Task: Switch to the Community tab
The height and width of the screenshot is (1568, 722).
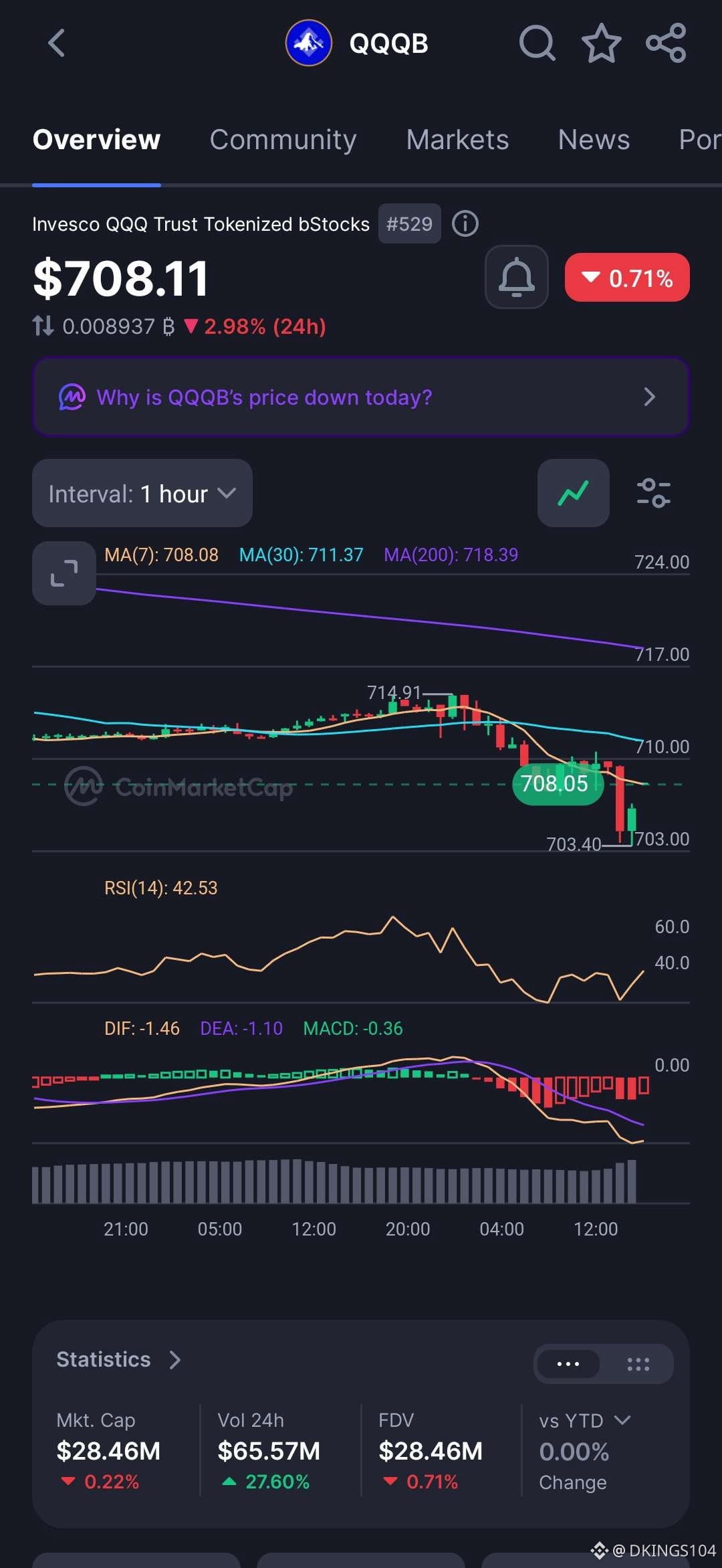Action: coord(283,139)
